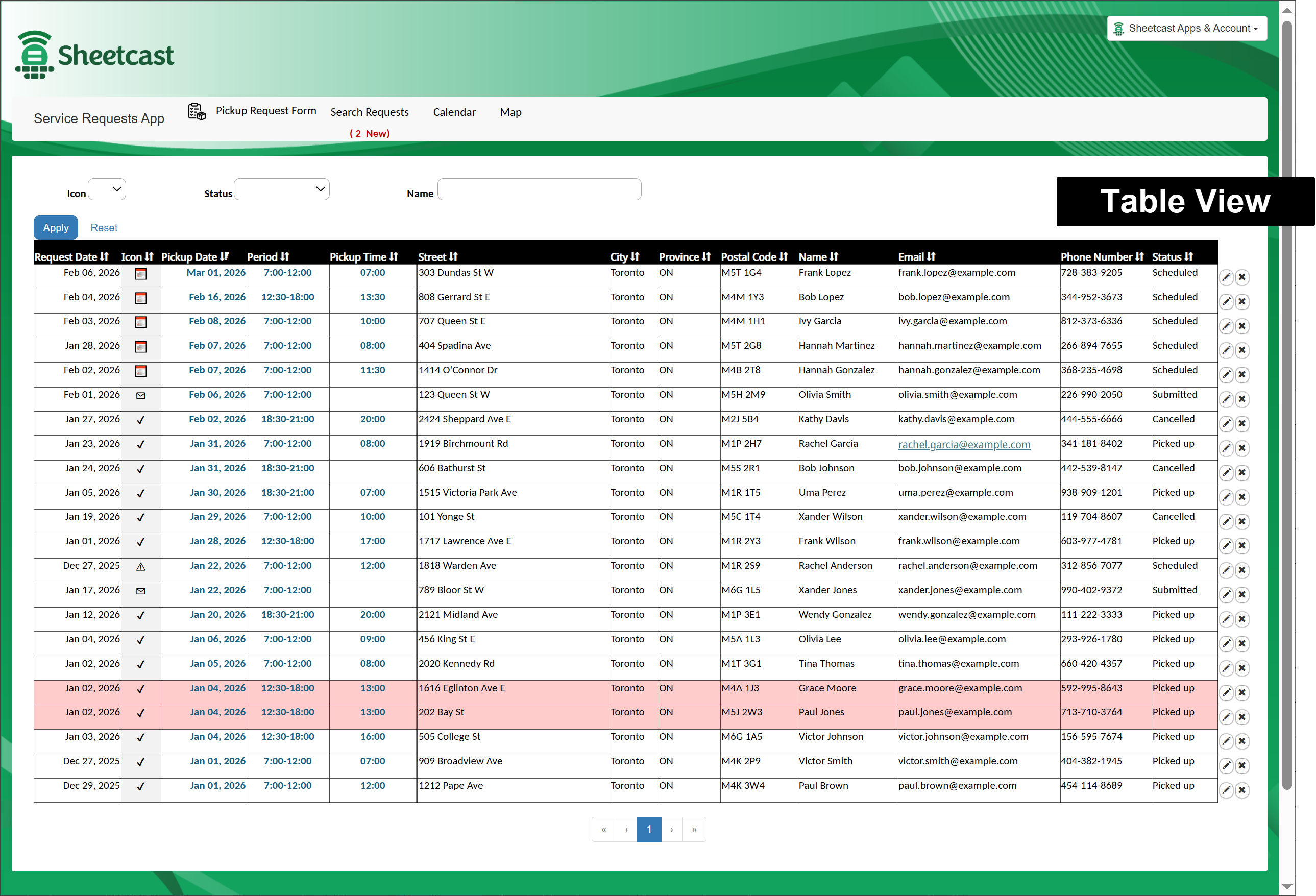Click the blue Apply button
Viewport: 1316px width, 896px height.
click(x=56, y=228)
